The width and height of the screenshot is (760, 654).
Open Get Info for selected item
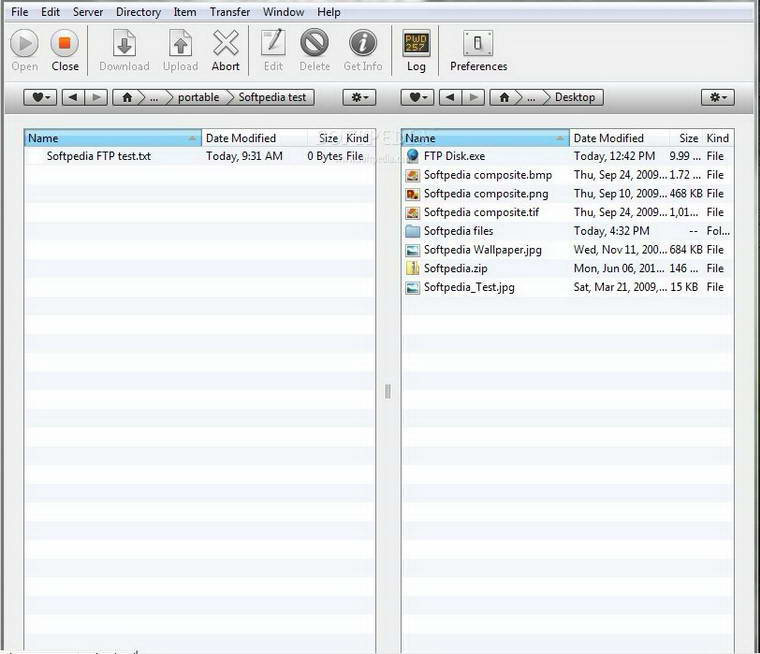[x=363, y=44]
